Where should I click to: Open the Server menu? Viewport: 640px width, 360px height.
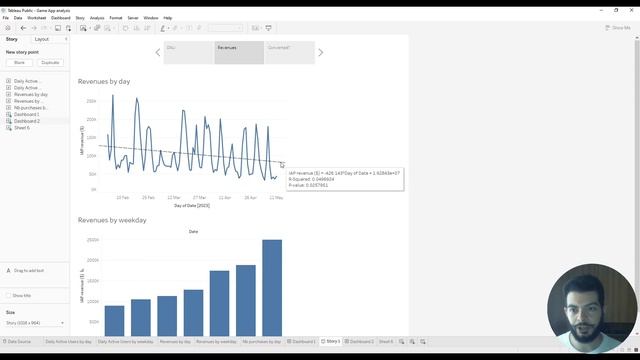coord(133,18)
